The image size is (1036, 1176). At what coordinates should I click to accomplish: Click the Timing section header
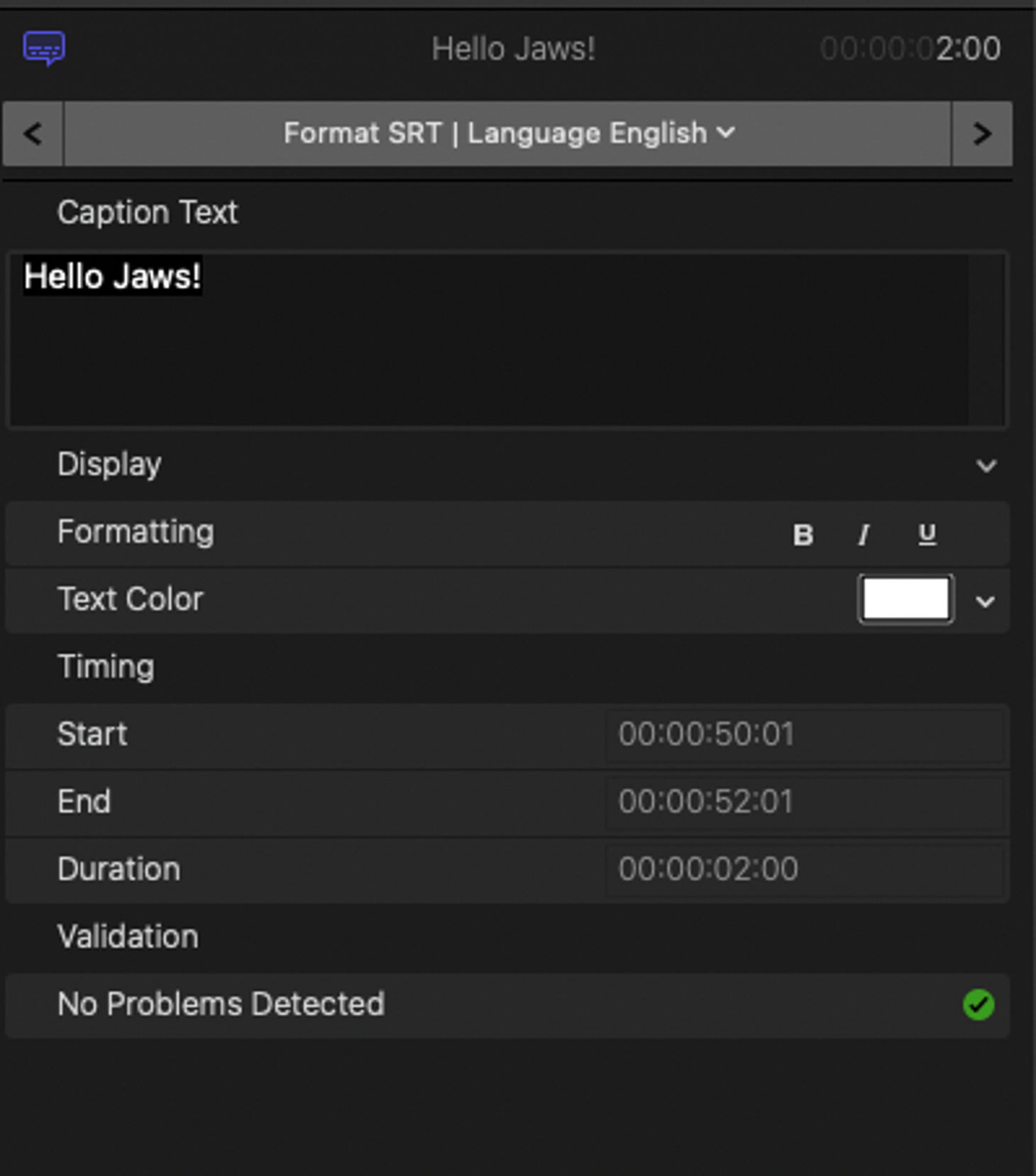(106, 667)
